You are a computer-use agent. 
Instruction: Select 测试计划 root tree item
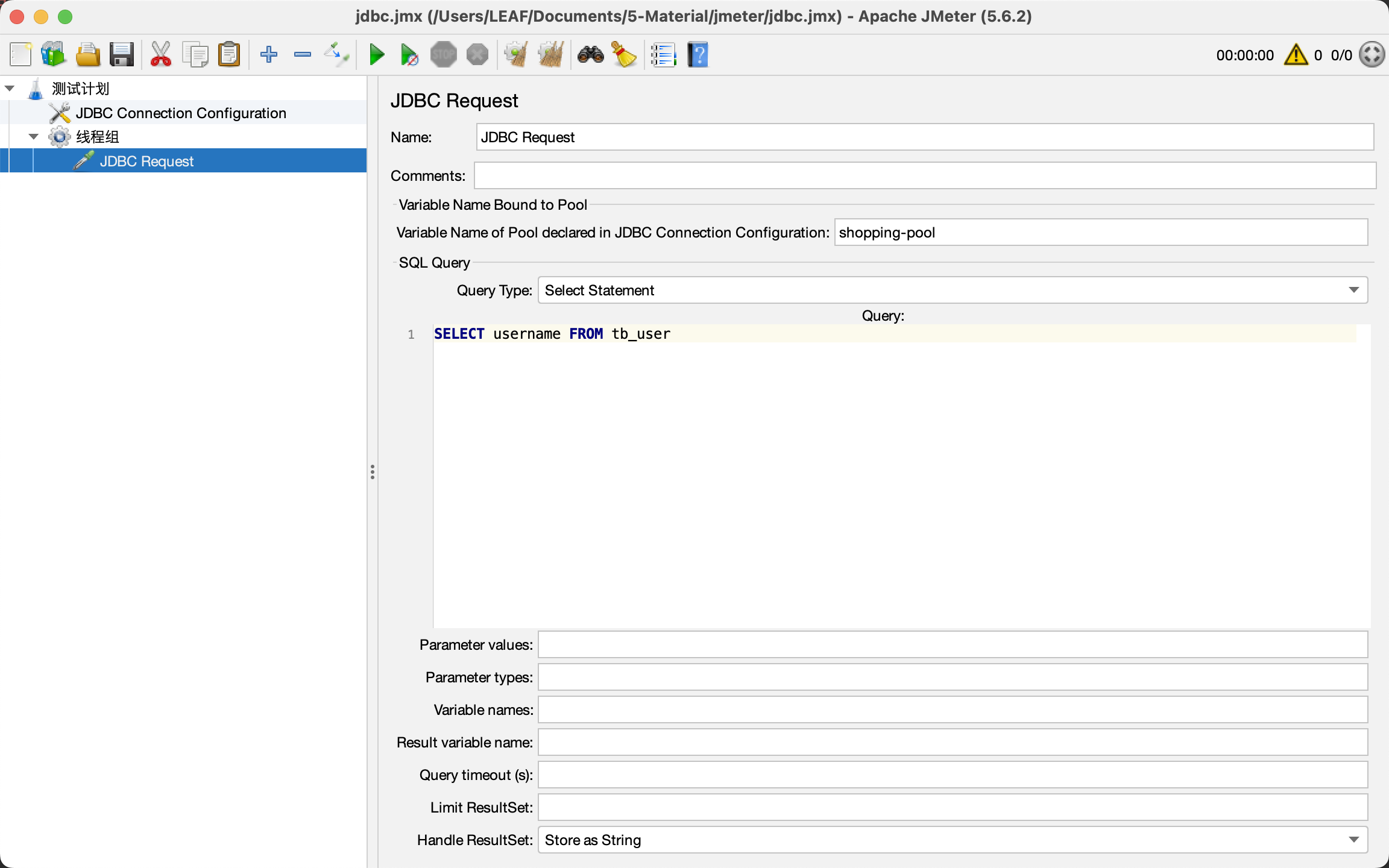(x=80, y=89)
